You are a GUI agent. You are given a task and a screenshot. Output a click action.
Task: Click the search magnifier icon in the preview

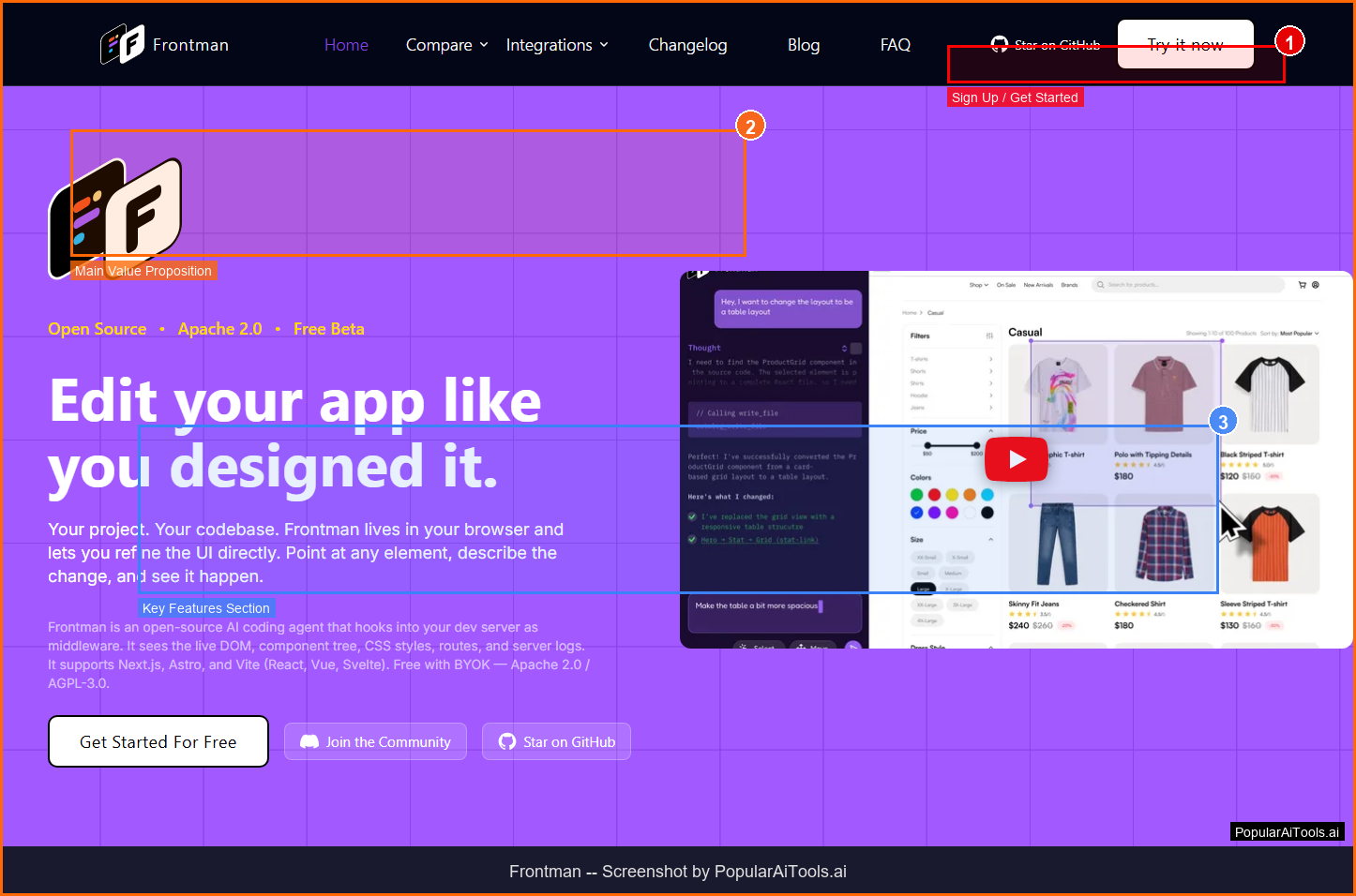click(1101, 285)
